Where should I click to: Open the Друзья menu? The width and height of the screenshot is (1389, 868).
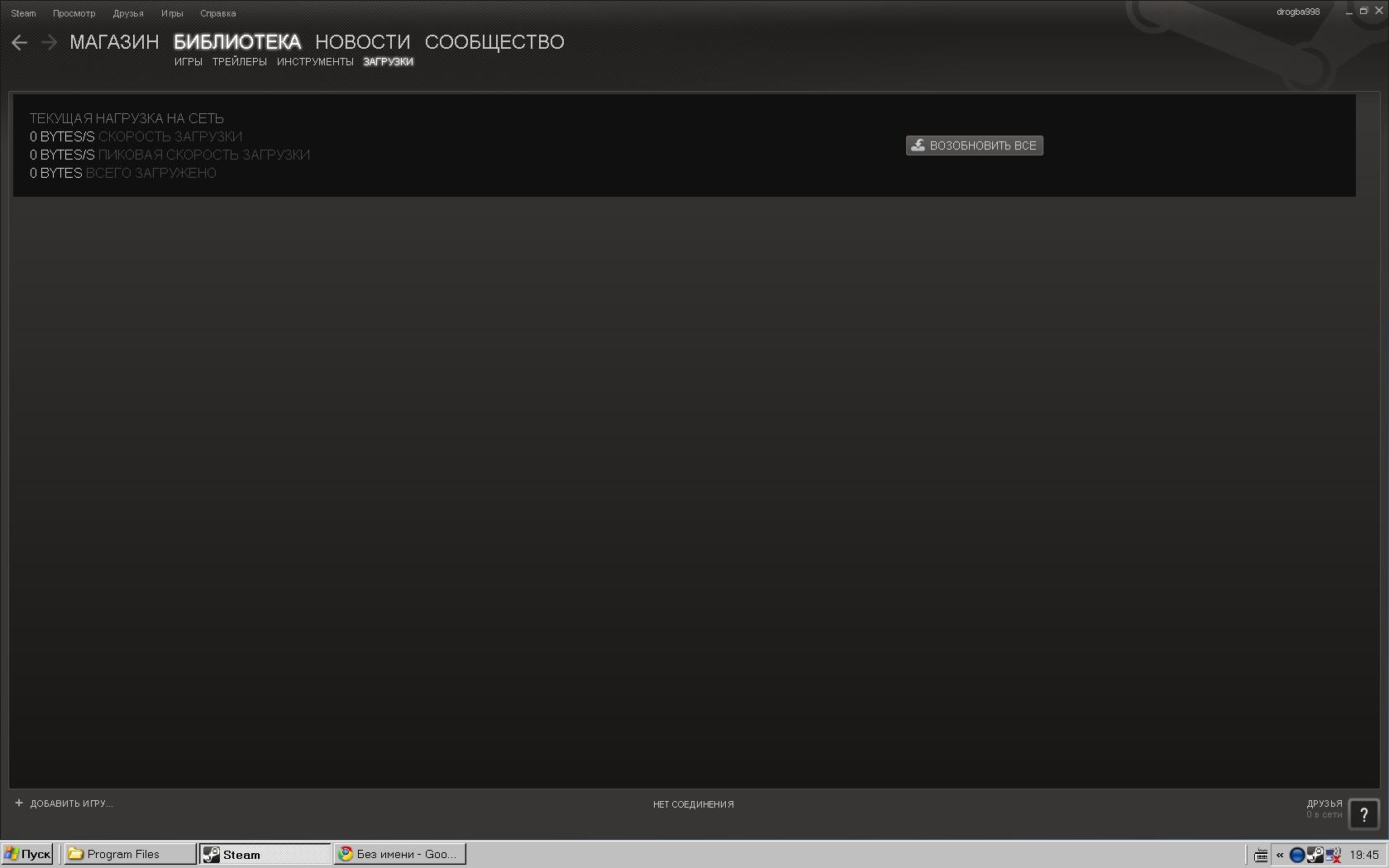(x=128, y=13)
